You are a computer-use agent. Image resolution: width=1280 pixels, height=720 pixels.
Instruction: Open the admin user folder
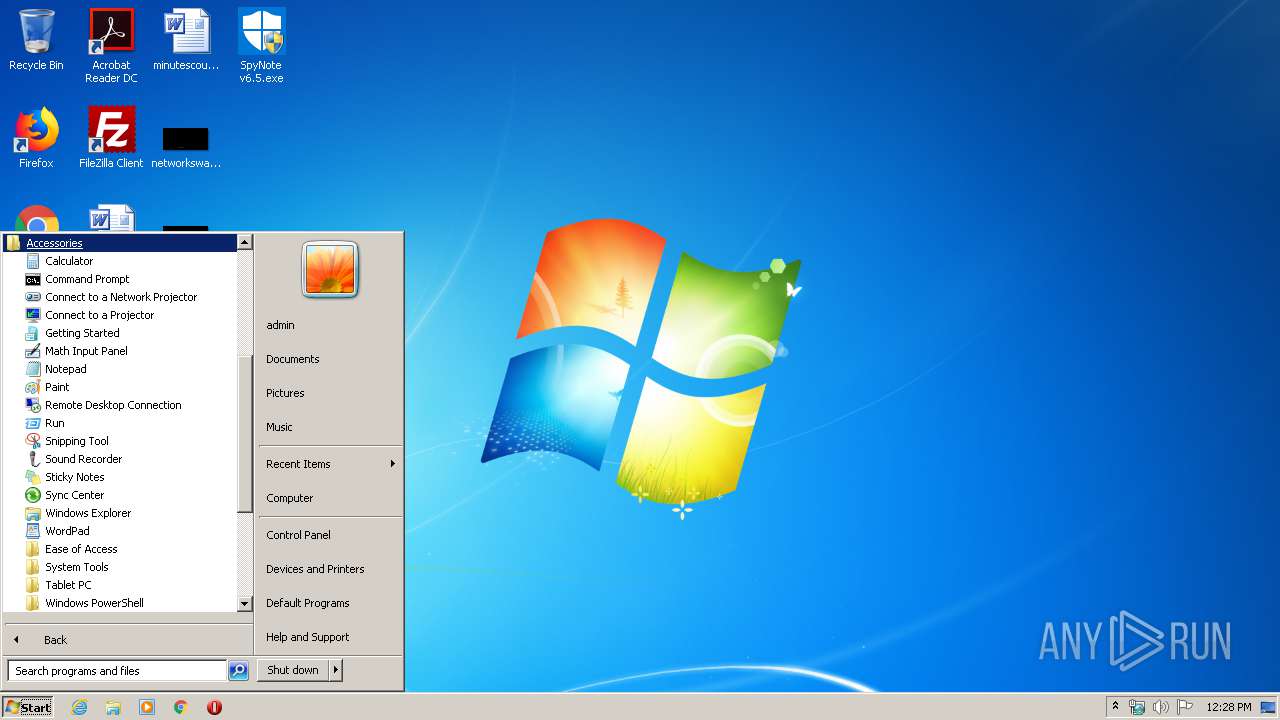tap(280, 325)
